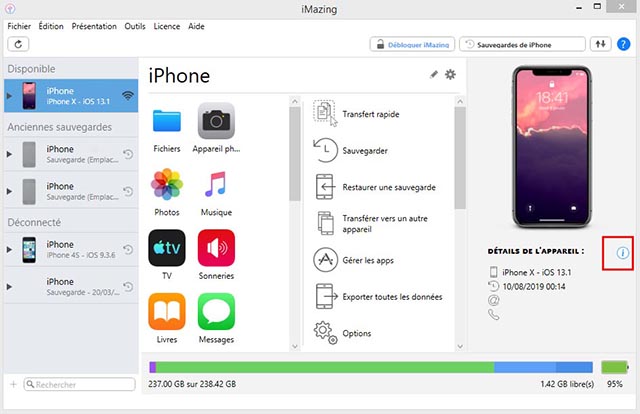
Task: Click the iPhone X lock screen preview image
Action: pyautogui.click(x=552, y=147)
